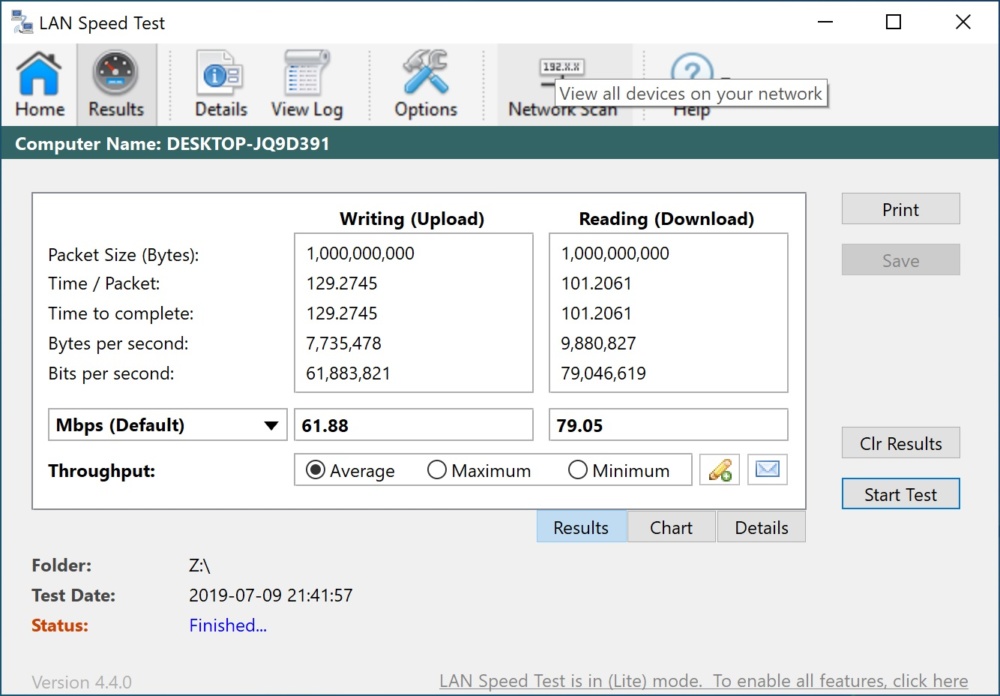Click upload time to complete 129.2745

(x=342, y=313)
